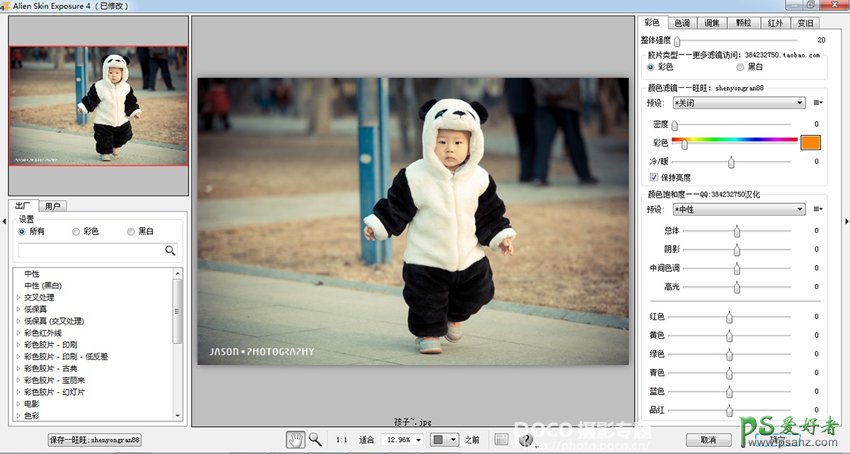Click preset list scrollbar down arrow
This screenshot has width=850, height=454.
[178, 415]
